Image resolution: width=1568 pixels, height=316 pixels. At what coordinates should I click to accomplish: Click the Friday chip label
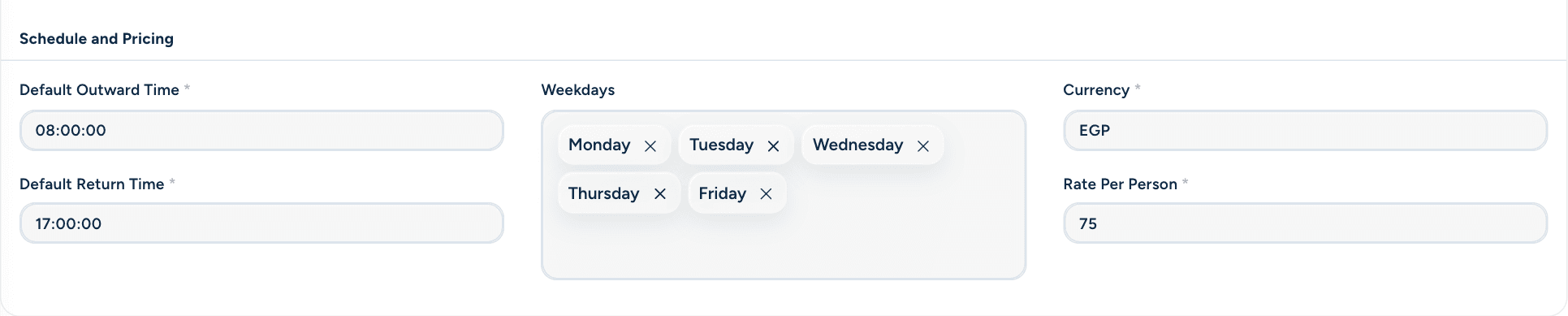pyautogui.click(x=722, y=193)
